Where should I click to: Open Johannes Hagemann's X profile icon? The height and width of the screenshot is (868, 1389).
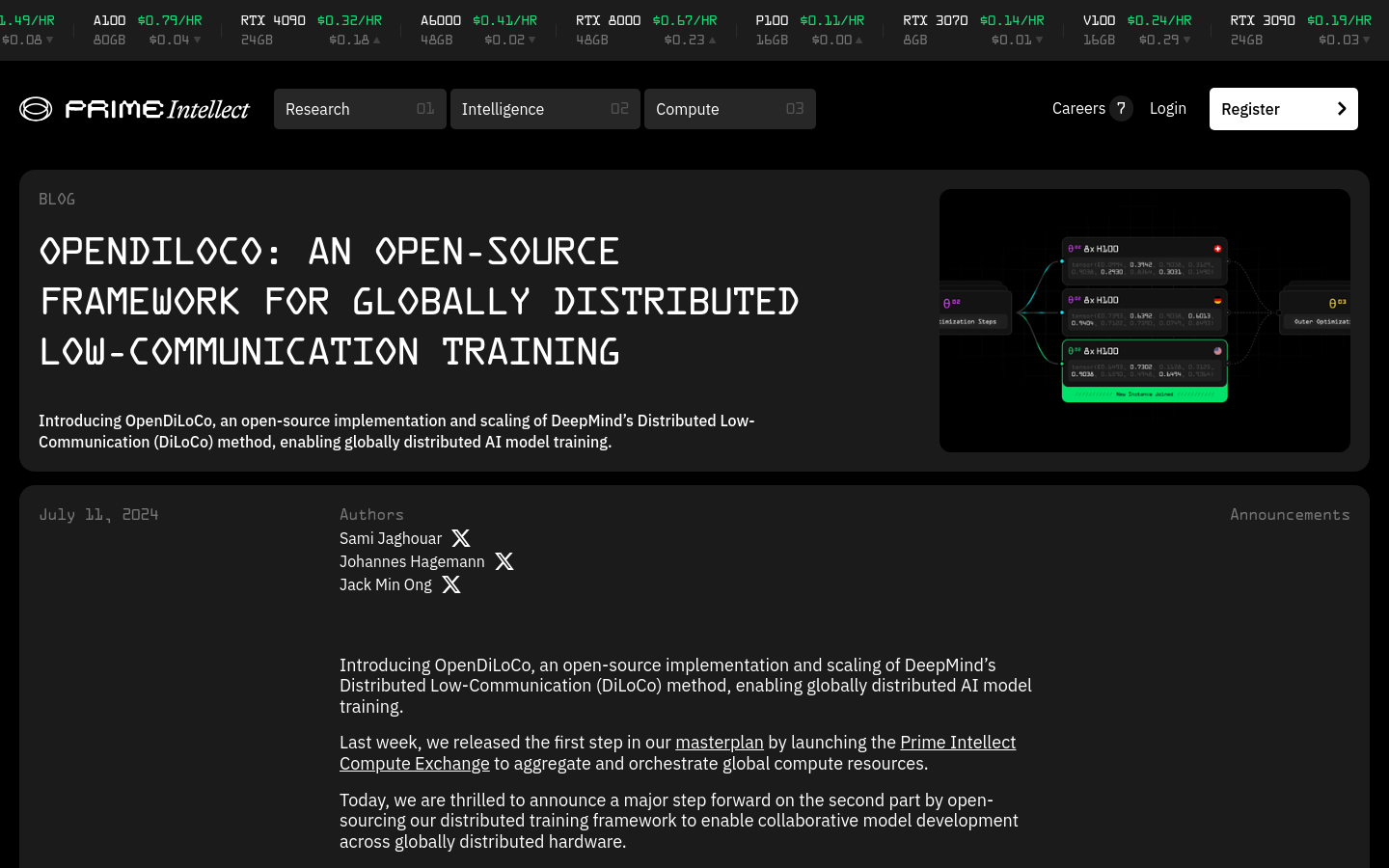point(504,561)
